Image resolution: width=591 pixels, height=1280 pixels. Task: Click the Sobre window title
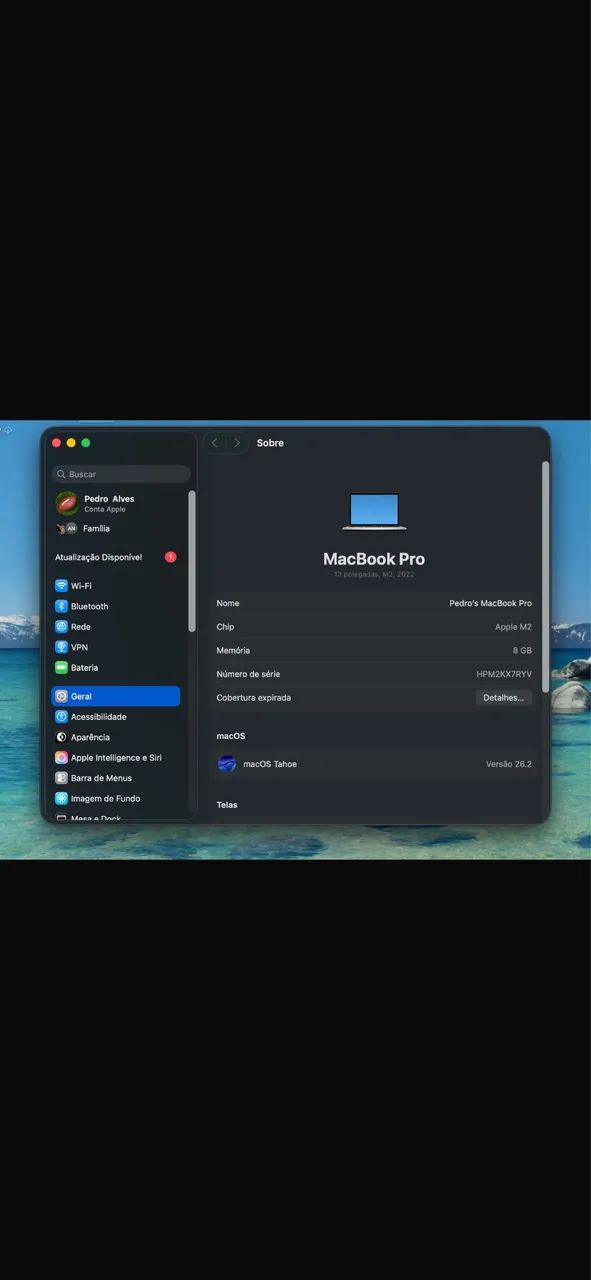(270, 443)
